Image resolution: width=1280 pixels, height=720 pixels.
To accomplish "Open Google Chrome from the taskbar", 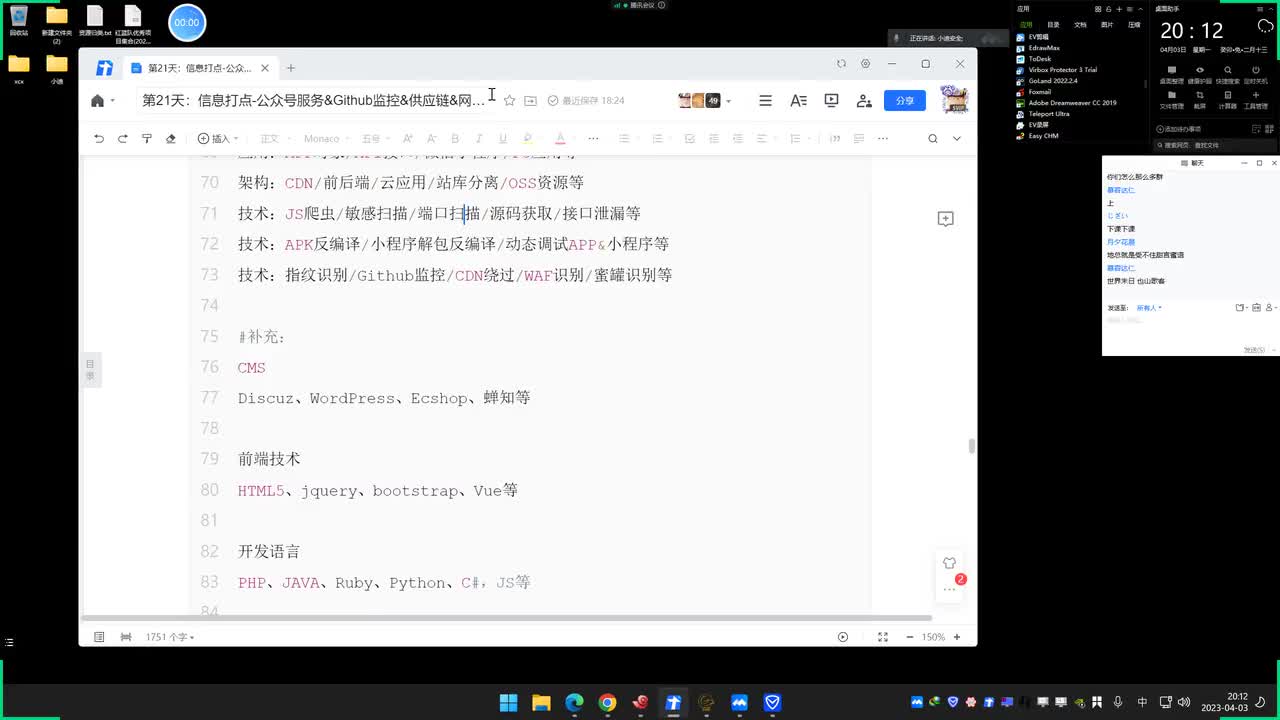I will [x=607, y=703].
